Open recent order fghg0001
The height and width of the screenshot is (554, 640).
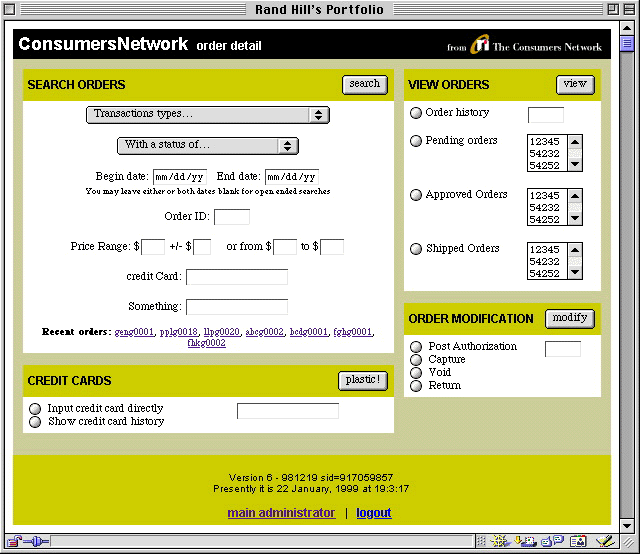(x=353, y=332)
